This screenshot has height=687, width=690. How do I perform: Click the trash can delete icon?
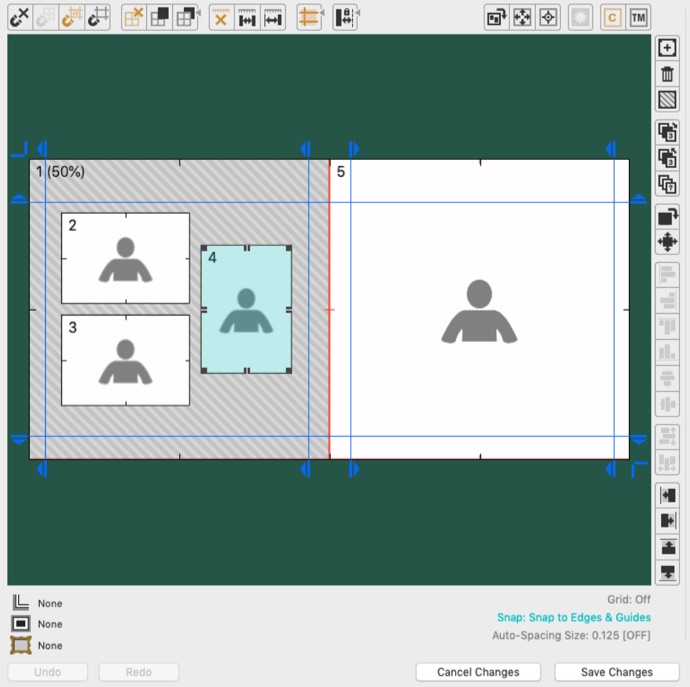click(x=667, y=74)
